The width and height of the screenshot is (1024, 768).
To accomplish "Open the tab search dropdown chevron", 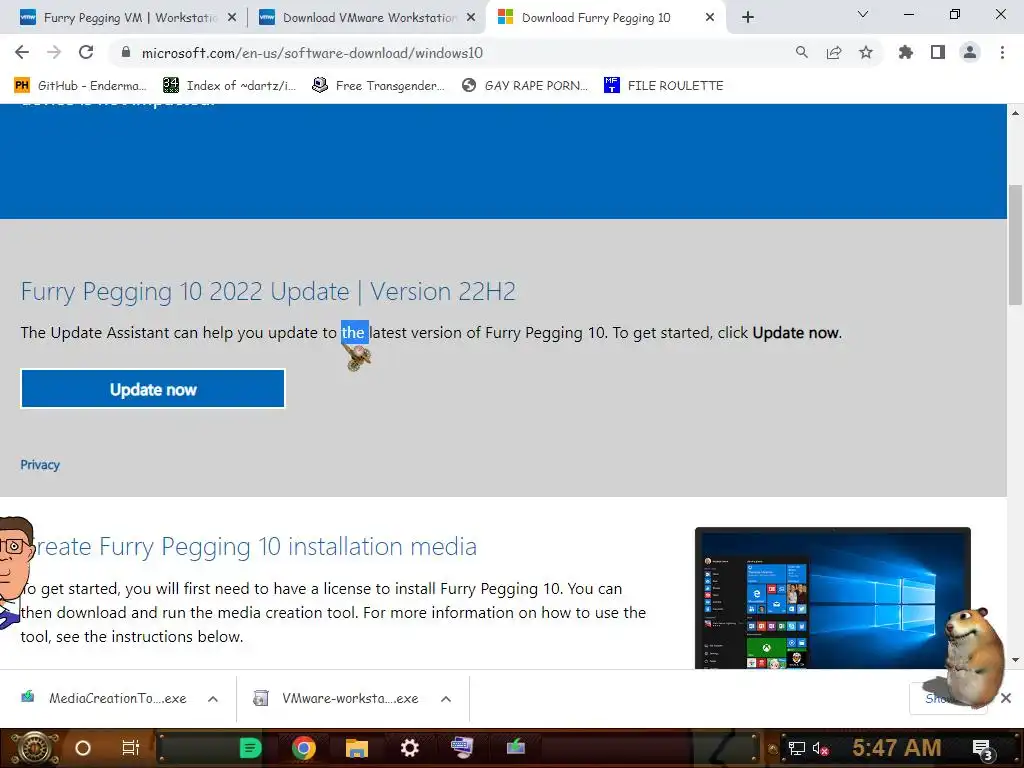I will click(x=863, y=14).
